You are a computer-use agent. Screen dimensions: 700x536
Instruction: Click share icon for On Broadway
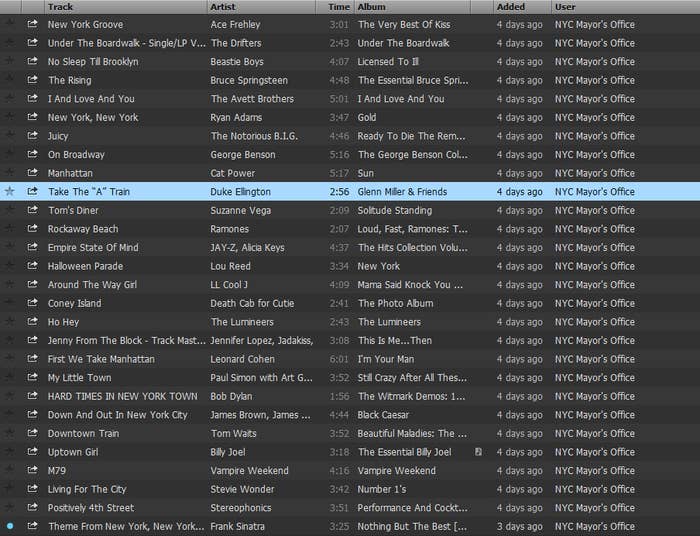[32, 154]
